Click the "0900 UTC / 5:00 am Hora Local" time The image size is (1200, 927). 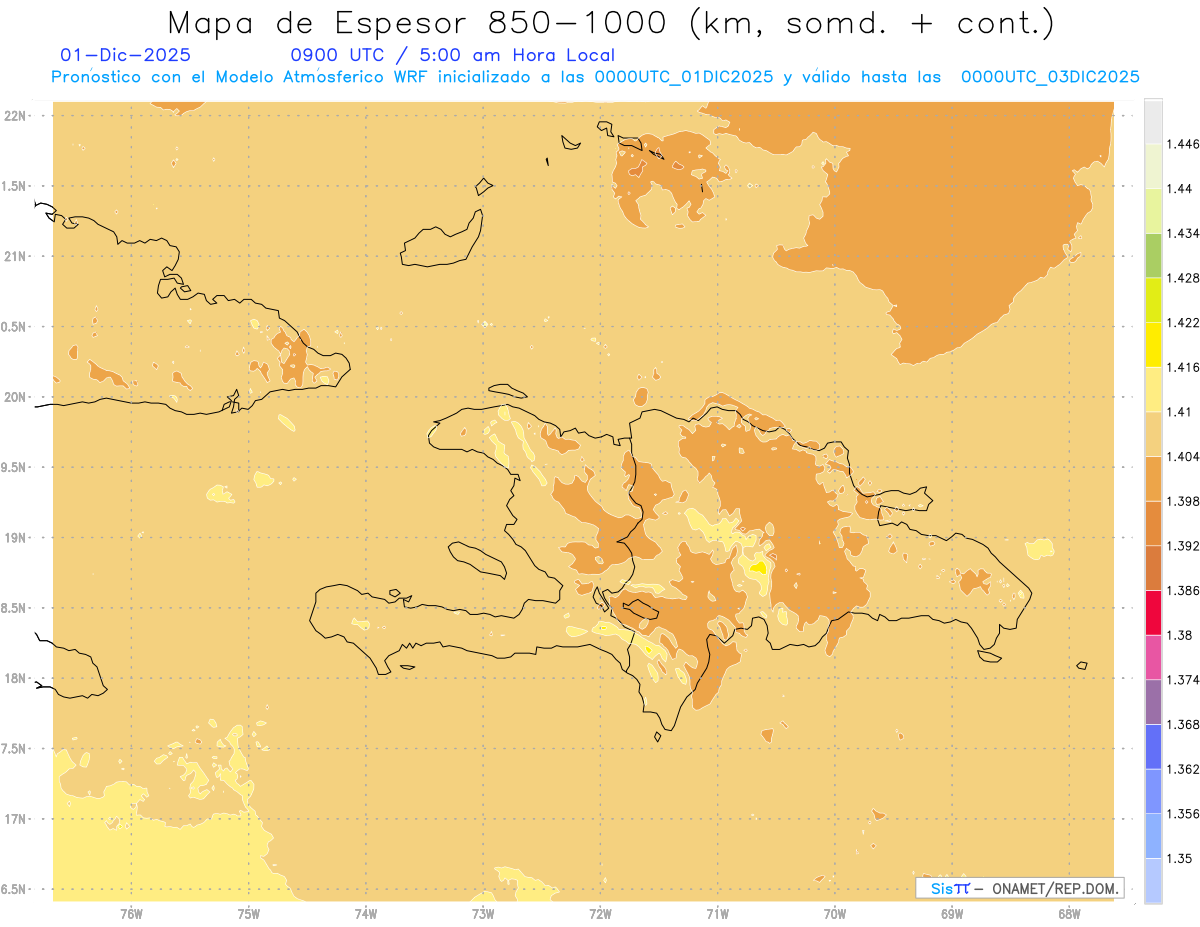click(x=453, y=56)
